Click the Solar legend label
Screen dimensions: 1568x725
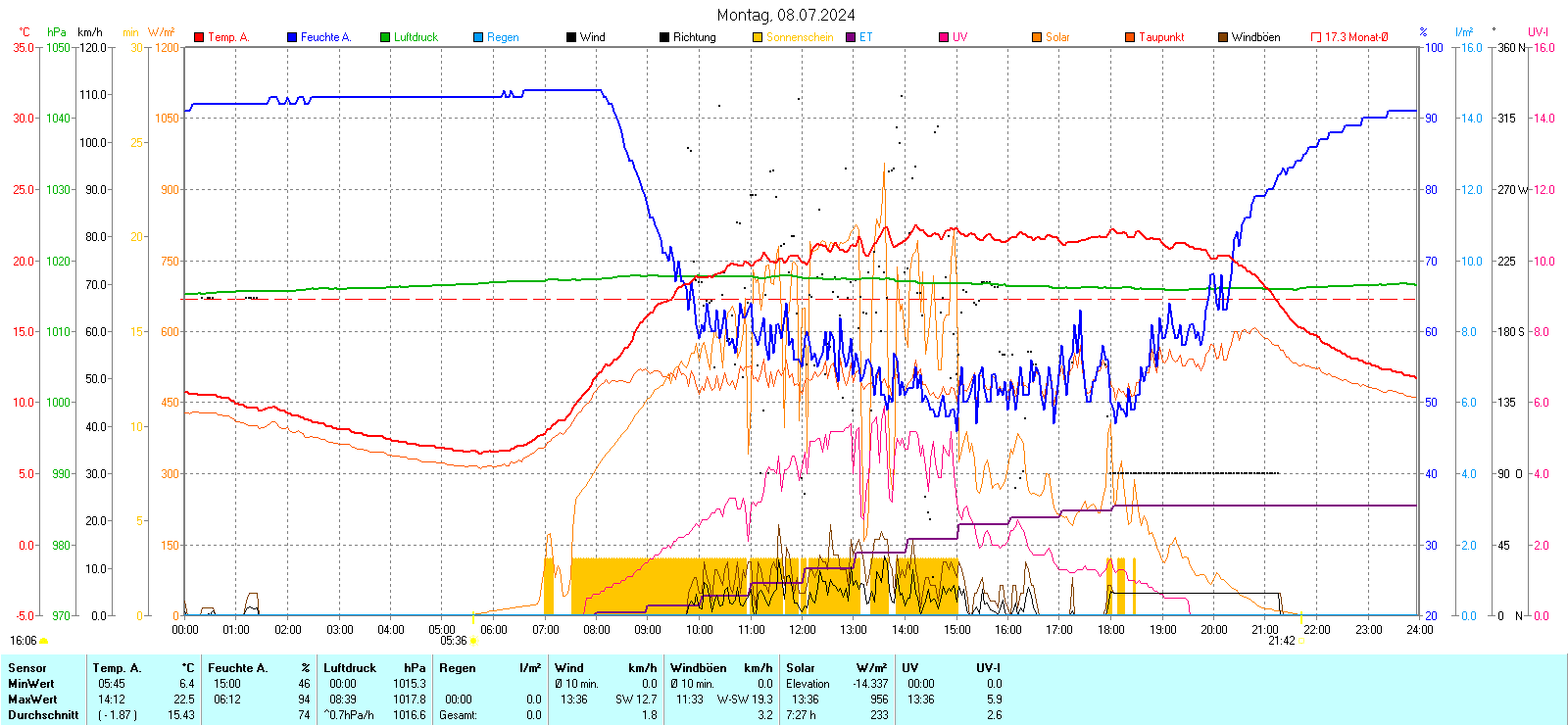pyautogui.click(x=1057, y=37)
